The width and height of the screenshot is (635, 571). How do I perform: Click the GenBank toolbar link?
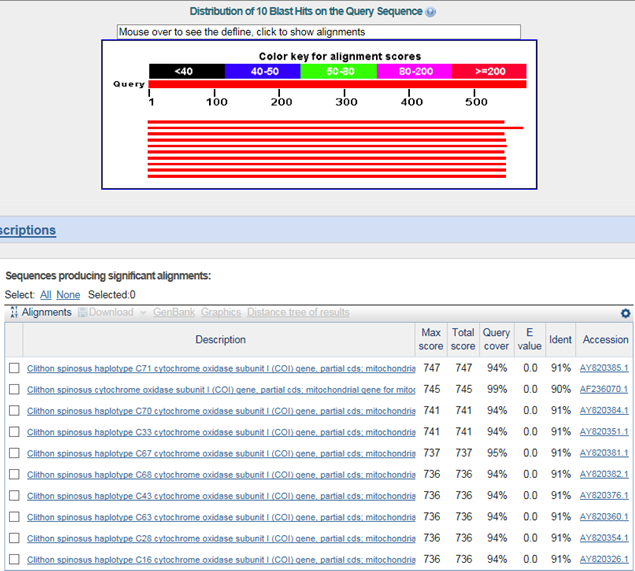pos(174,312)
